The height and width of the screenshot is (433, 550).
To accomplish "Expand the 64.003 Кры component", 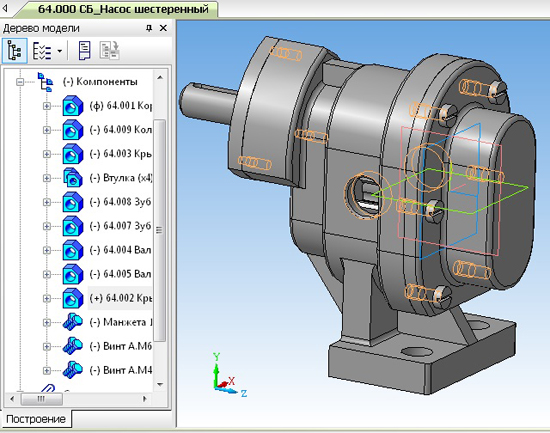I will click(x=47, y=154).
